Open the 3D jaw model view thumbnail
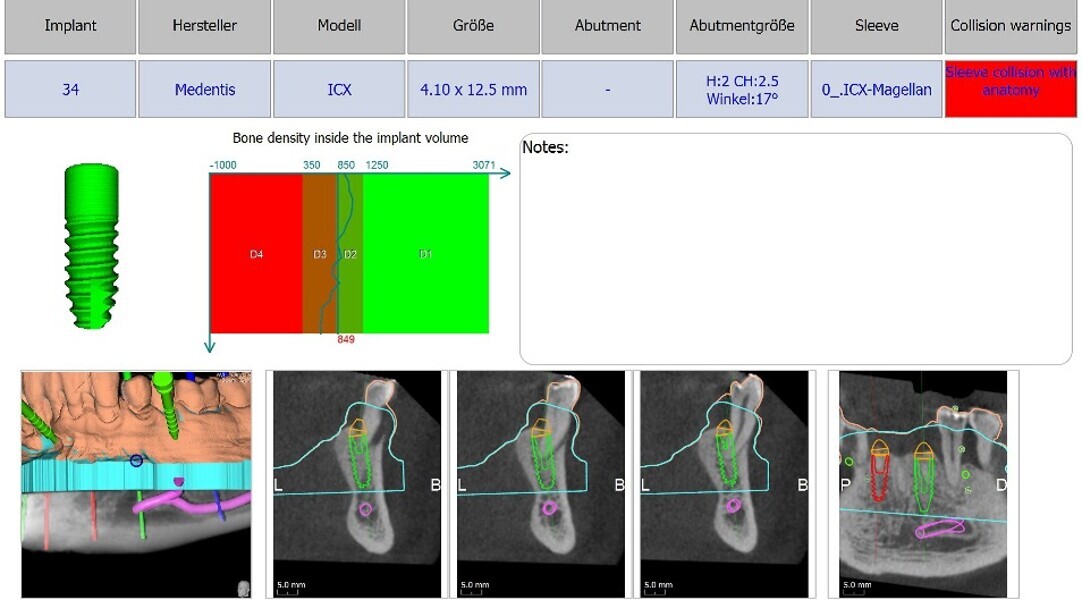The image size is (1082, 600). tap(137, 484)
